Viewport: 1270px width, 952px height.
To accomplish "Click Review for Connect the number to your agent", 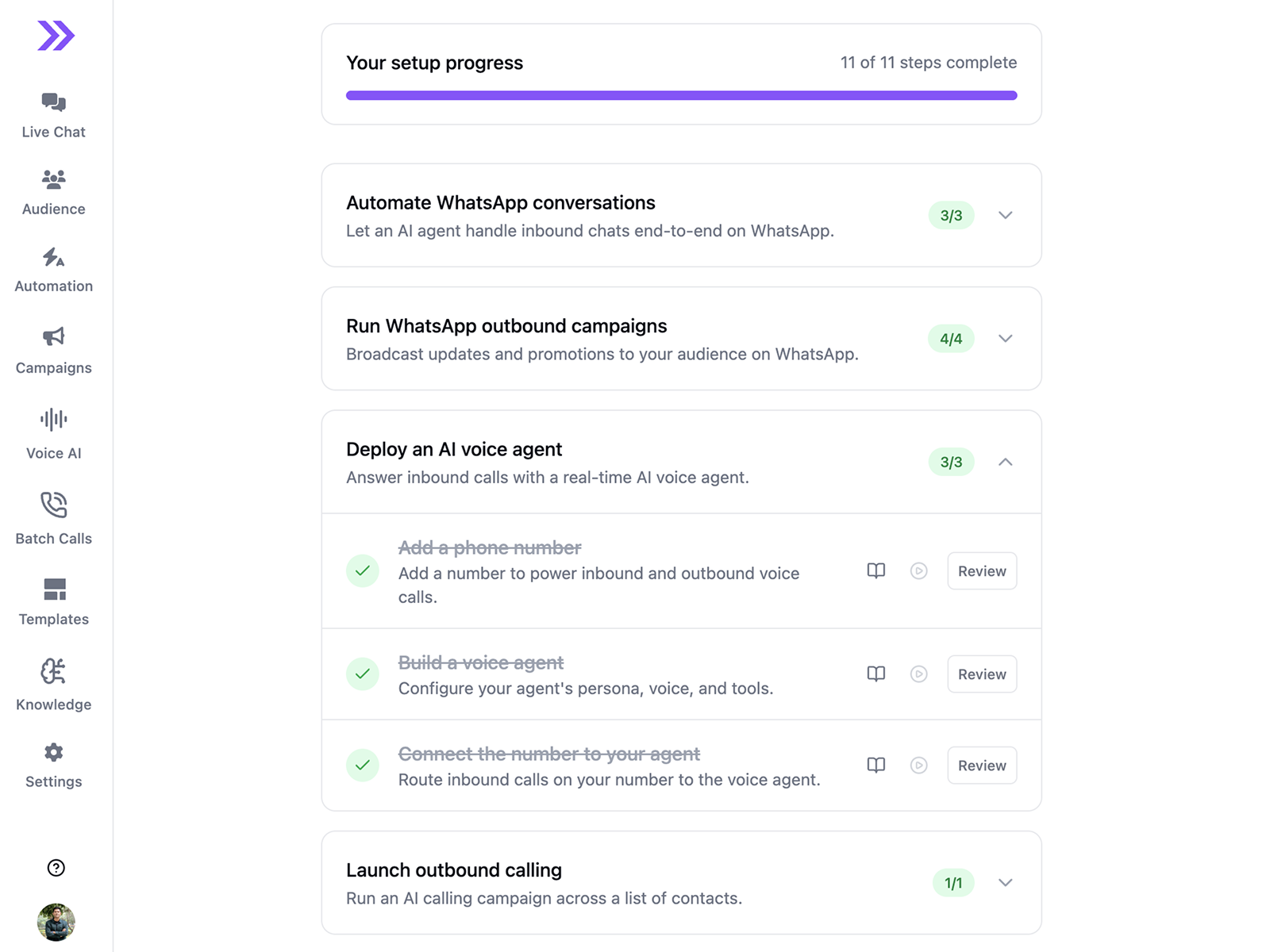I will point(982,766).
